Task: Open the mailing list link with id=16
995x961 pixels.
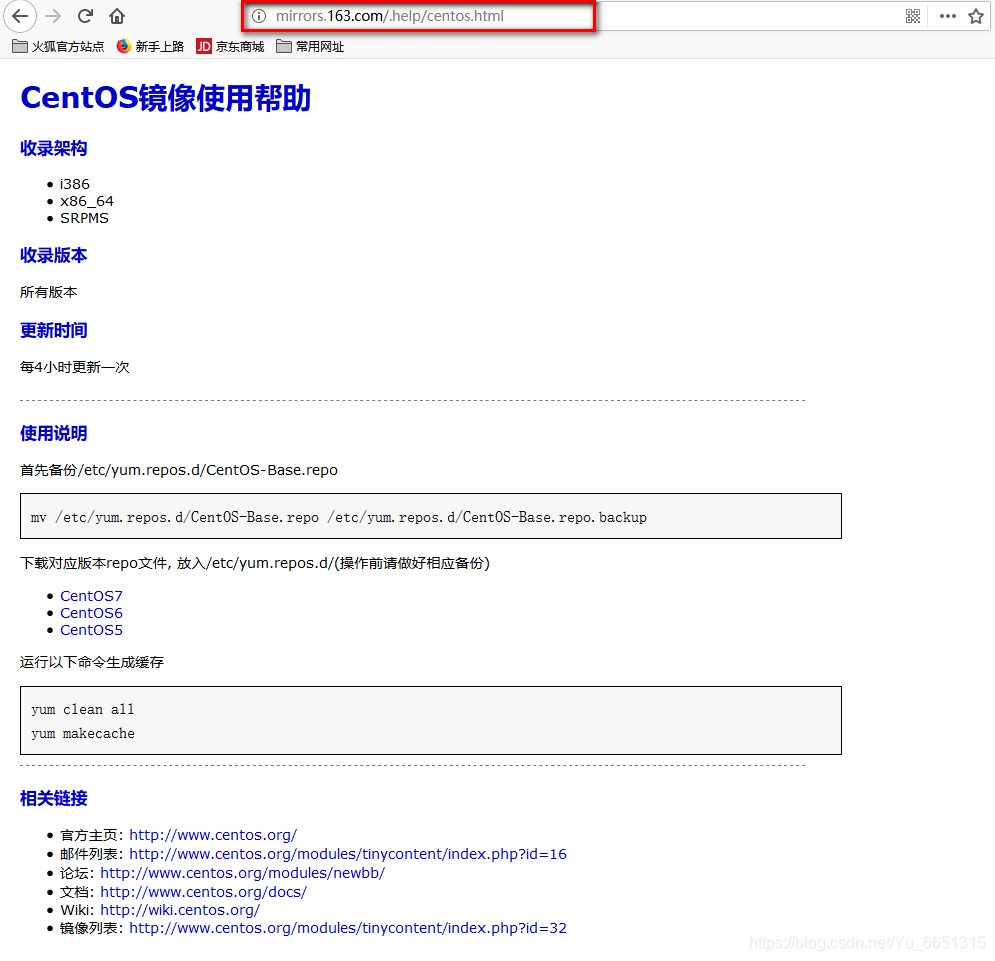Action: coord(348,854)
